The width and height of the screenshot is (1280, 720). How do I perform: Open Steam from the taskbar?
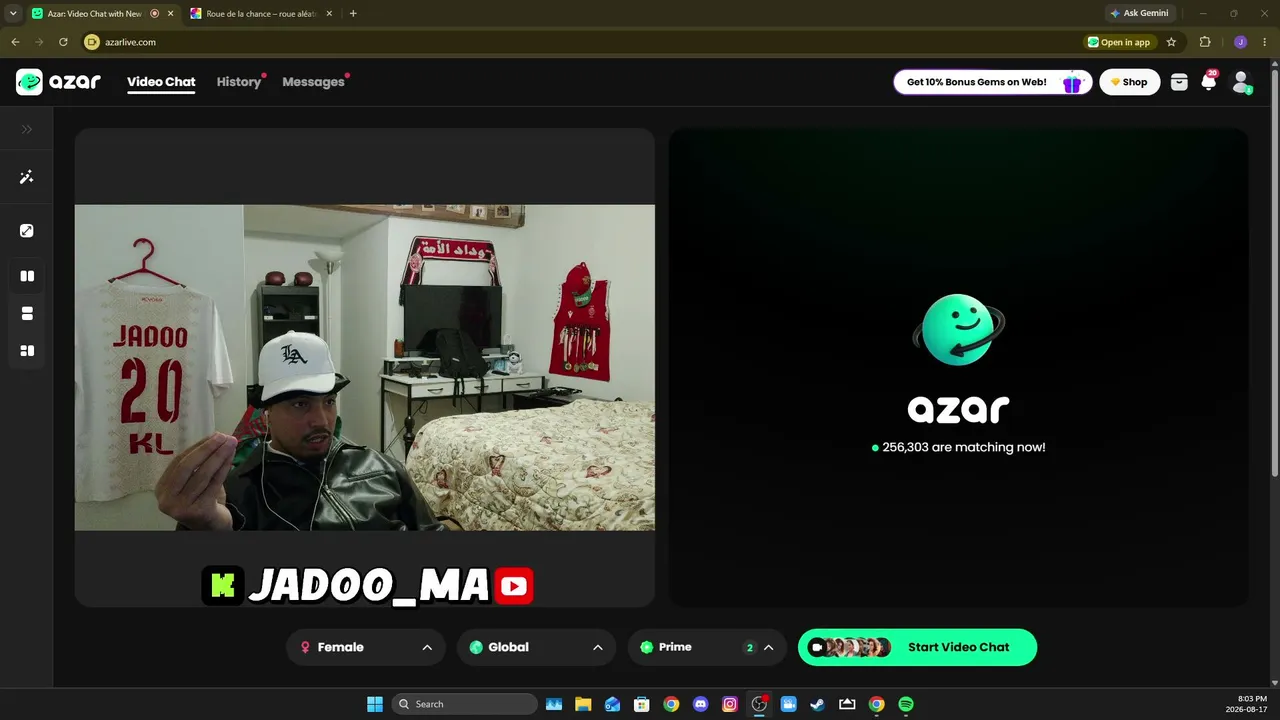818,704
